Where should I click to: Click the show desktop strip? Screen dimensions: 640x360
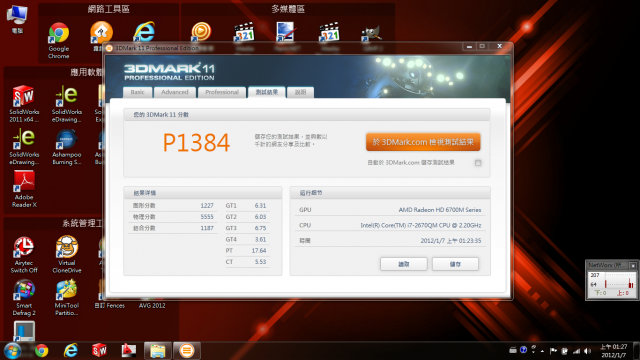point(636,351)
